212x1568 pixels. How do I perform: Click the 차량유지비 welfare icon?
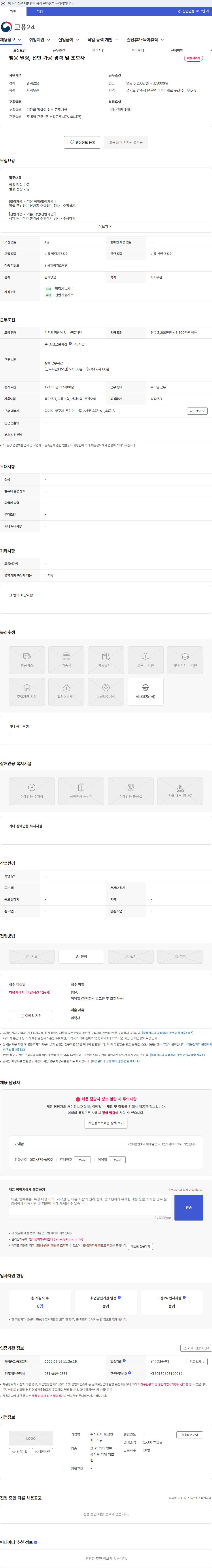[106, 660]
